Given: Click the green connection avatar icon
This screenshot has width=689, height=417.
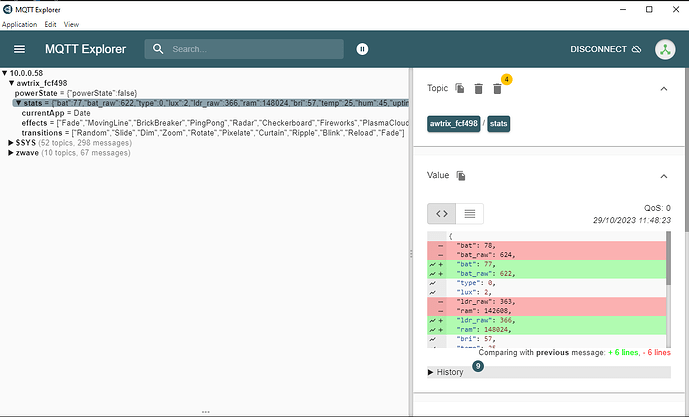Looking at the screenshot, I should (x=666, y=49).
